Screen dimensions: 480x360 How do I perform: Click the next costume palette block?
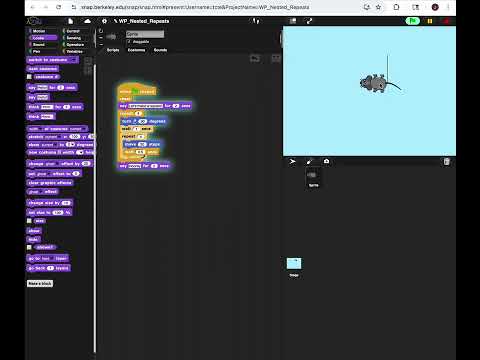pos(43,69)
